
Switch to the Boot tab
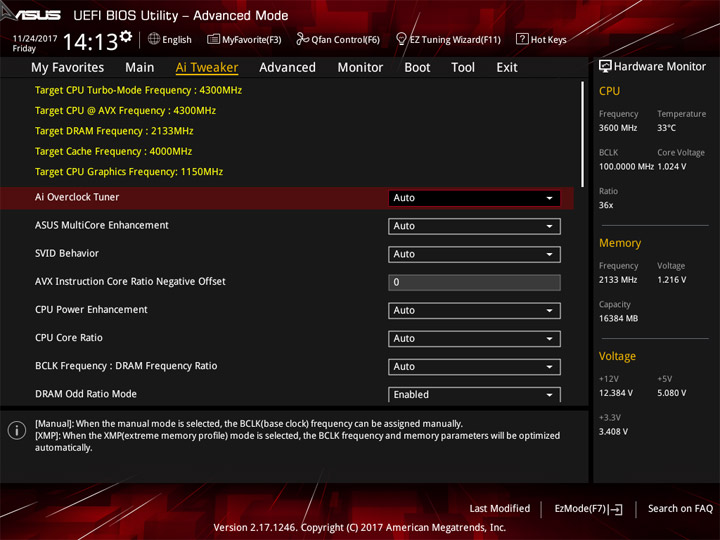click(x=417, y=68)
